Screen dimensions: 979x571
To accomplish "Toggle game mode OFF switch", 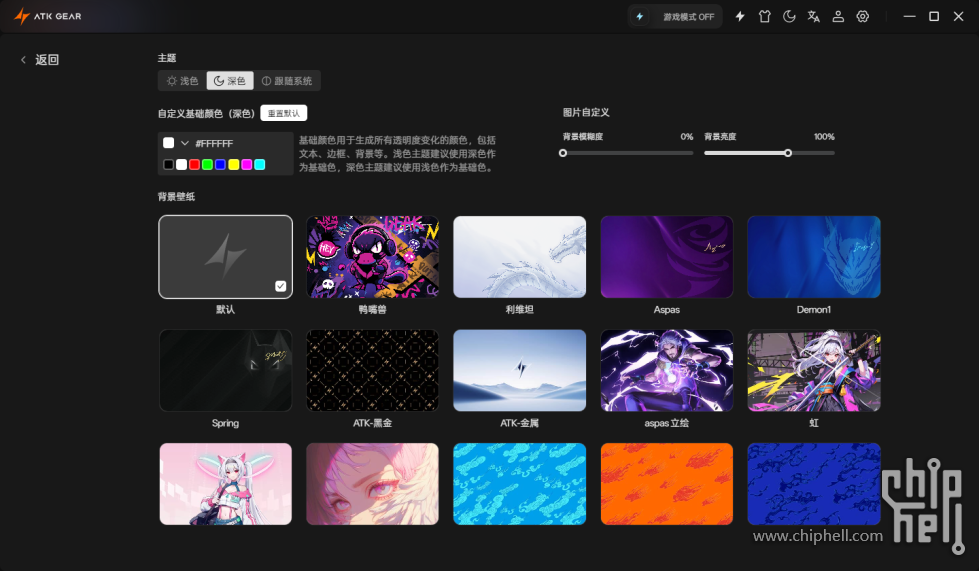I will tap(675, 17).
